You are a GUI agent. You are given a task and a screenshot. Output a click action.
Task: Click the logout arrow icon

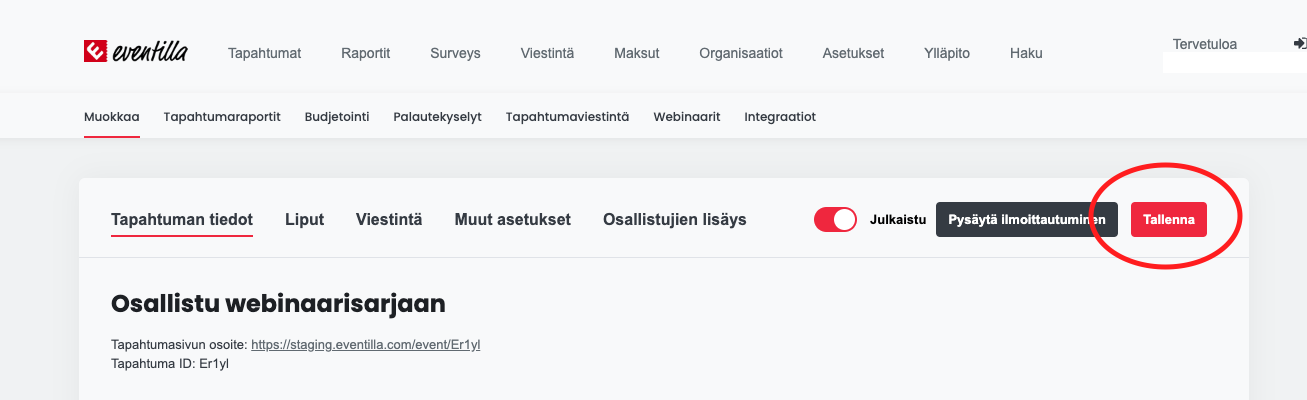pyautogui.click(x=1299, y=44)
